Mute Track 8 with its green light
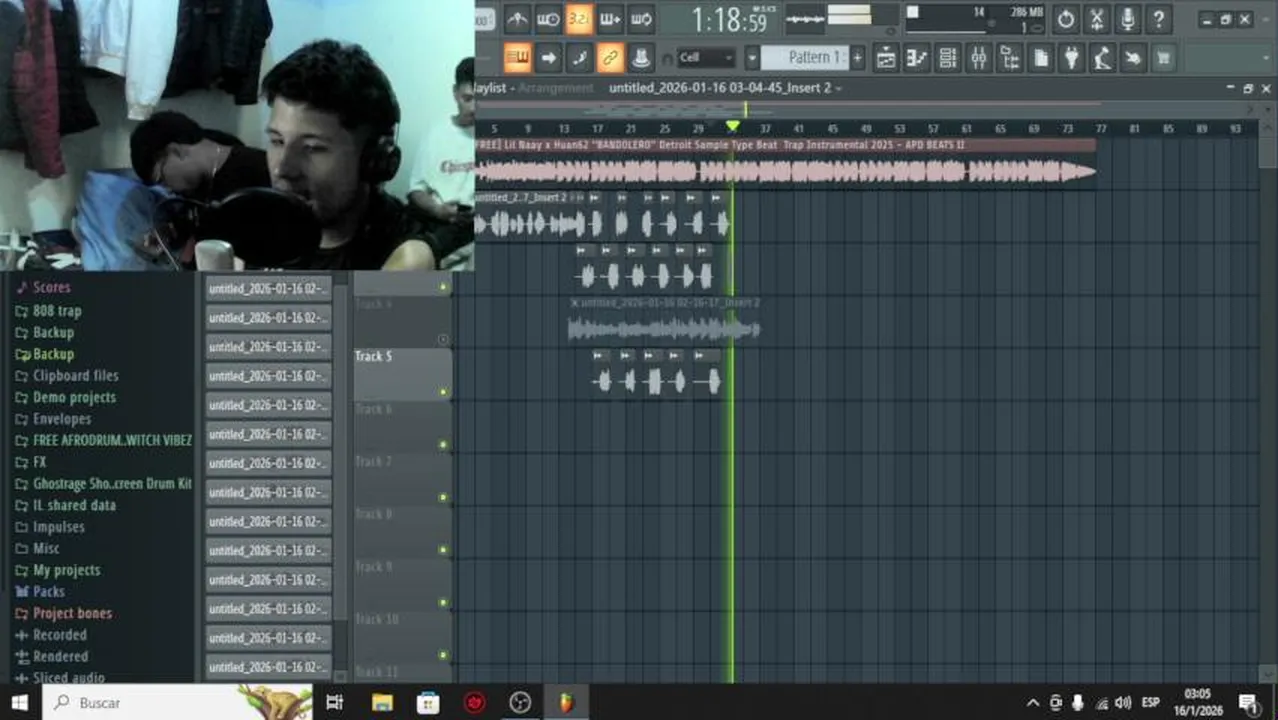Image resolution: width=1278 pixels, height=720 pixels. click(443, 549)
